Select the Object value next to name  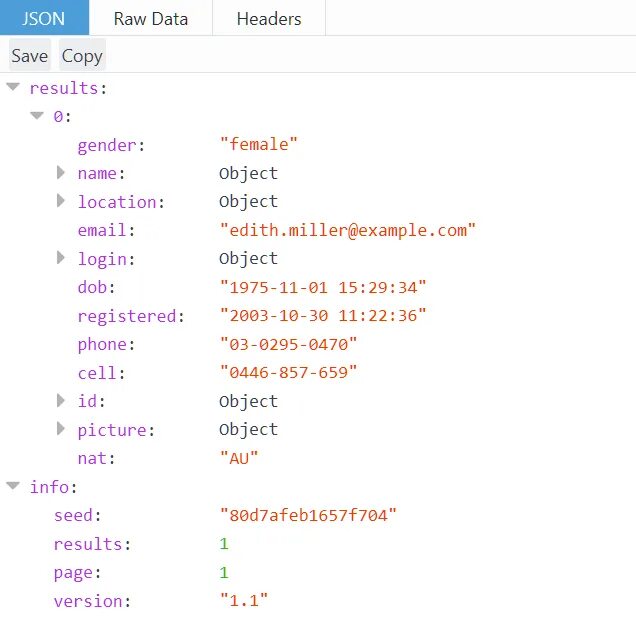[249, 174]
